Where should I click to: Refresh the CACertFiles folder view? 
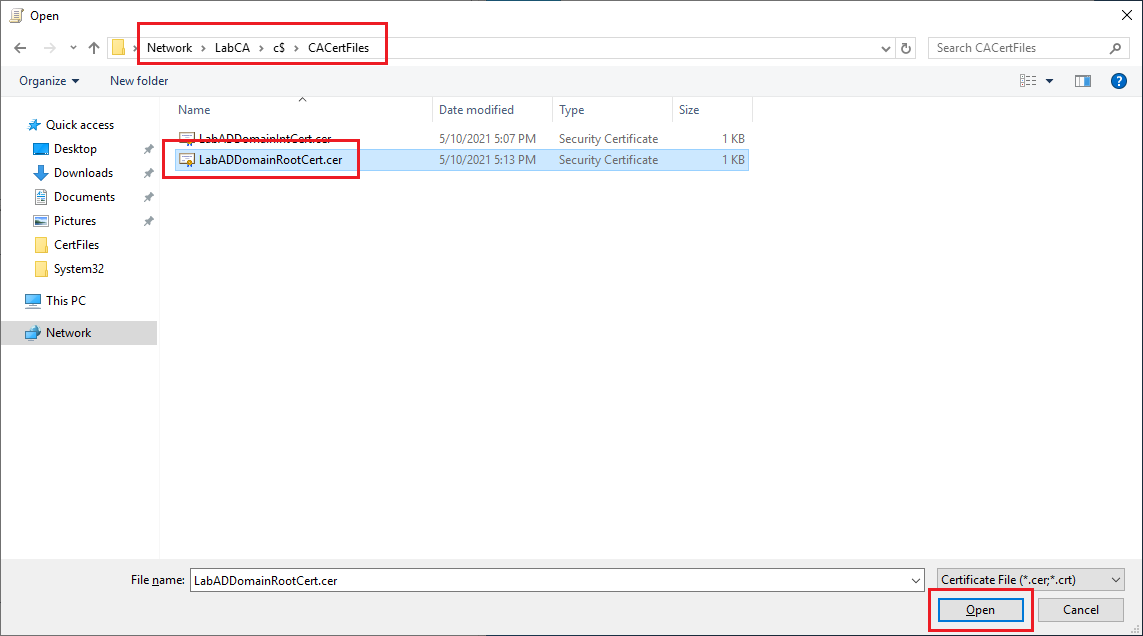906,48
